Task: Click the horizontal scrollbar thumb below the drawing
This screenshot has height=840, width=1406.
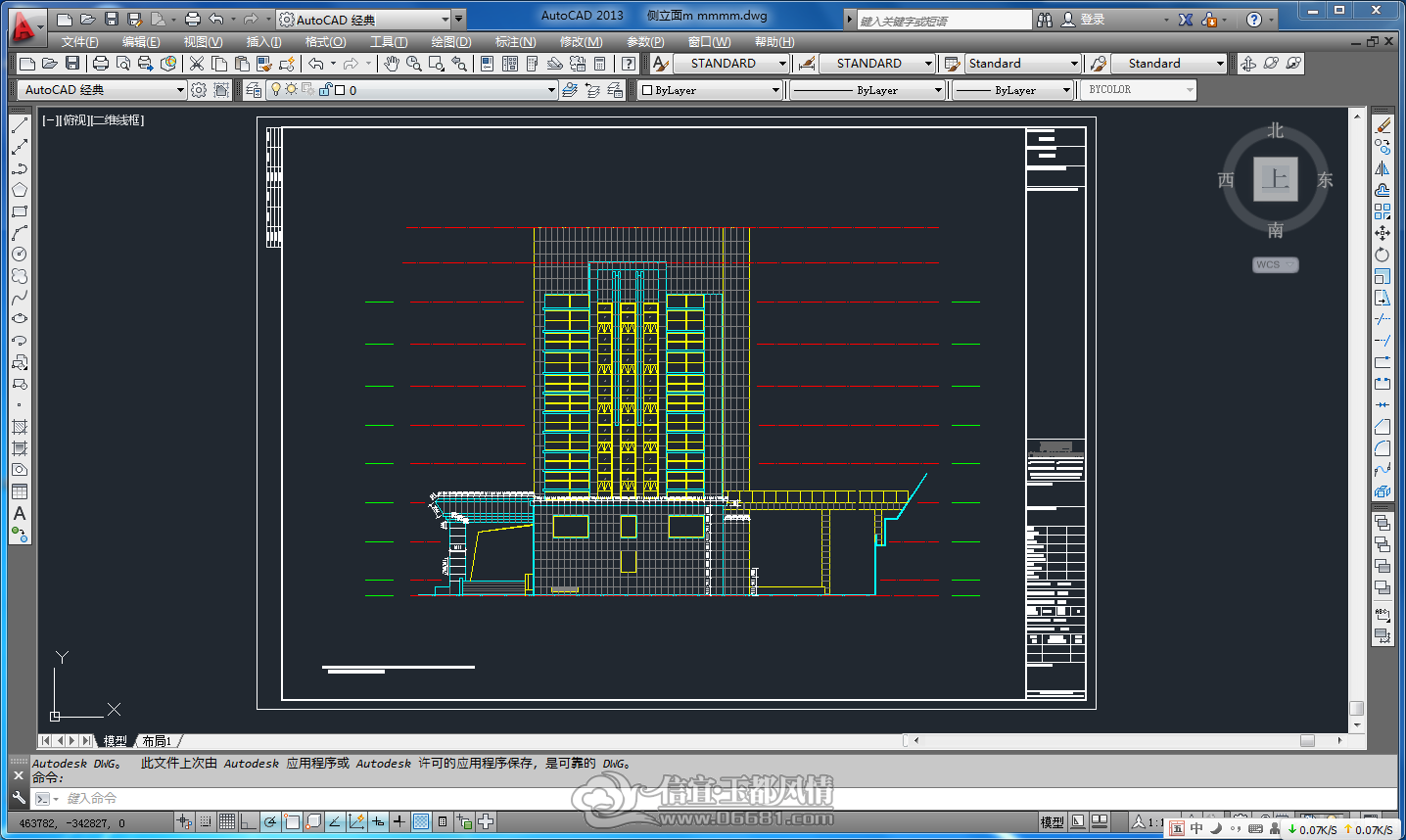Action: pyautogui.click(x=1307, y=740)
